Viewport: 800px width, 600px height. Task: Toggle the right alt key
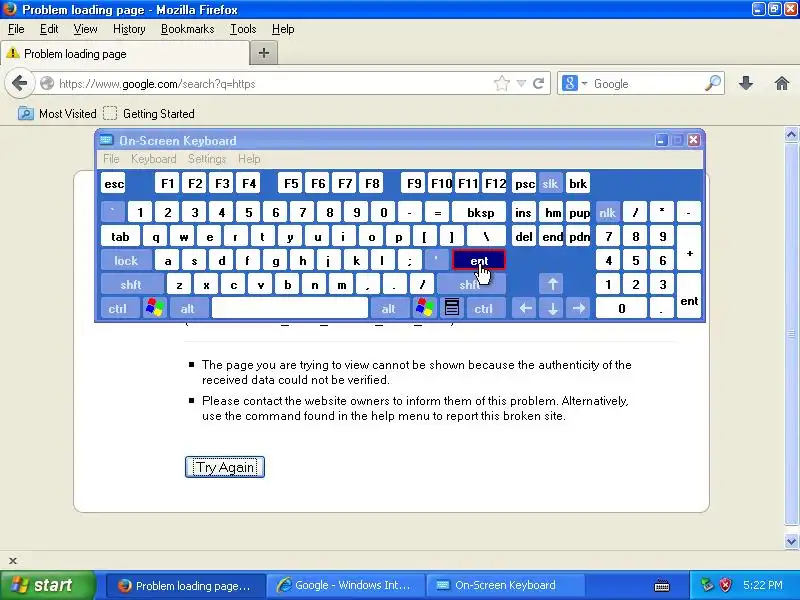pos(388,308)
